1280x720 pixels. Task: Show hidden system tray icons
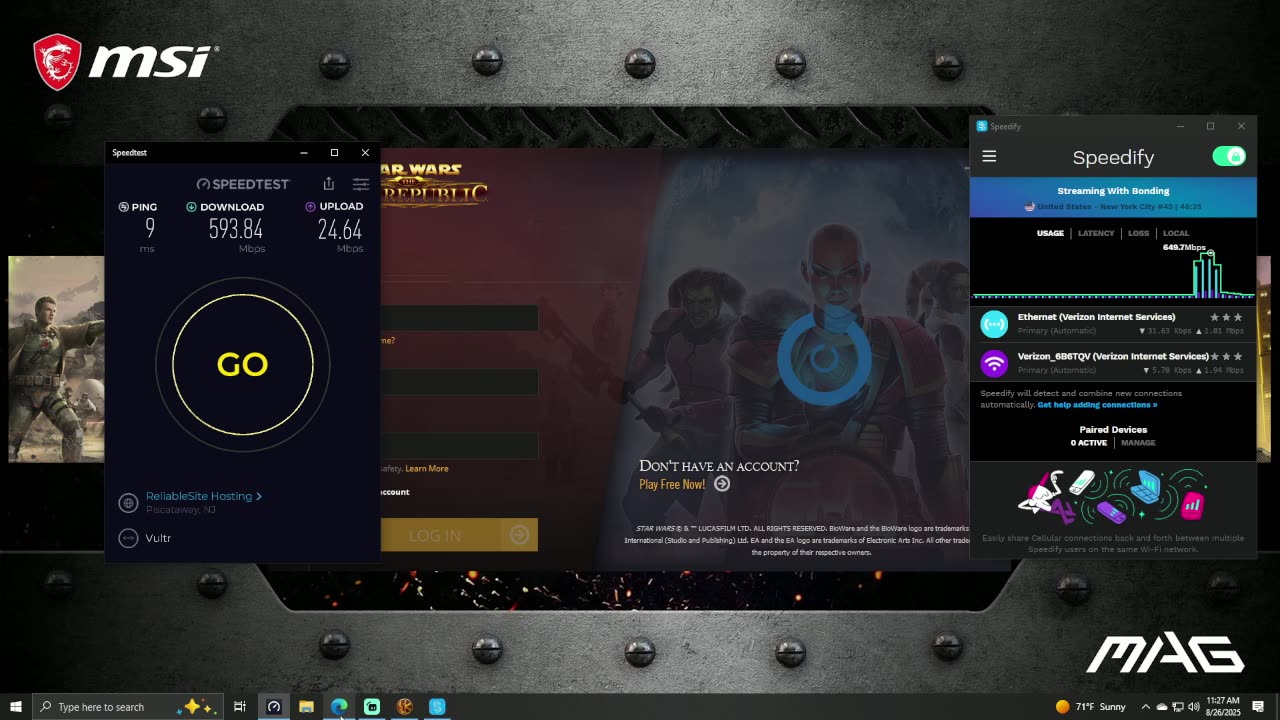tap(1146, 707)
